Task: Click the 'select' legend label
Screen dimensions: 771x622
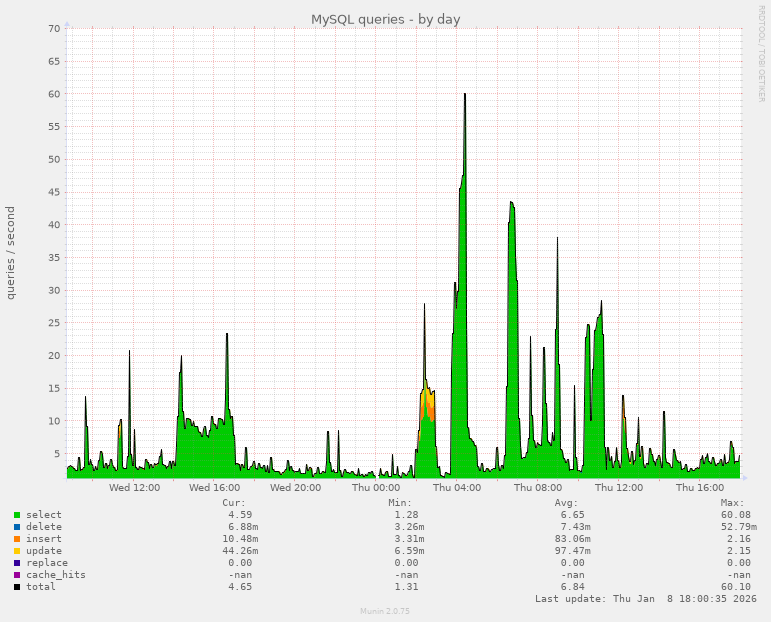Action: point(44,515)
